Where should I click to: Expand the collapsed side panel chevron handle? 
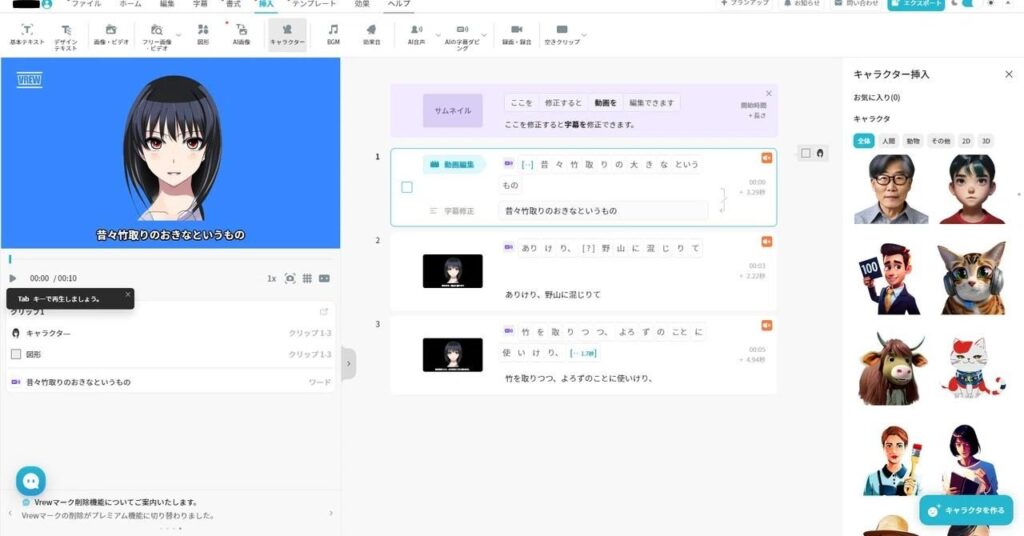[x=348, y=363]
